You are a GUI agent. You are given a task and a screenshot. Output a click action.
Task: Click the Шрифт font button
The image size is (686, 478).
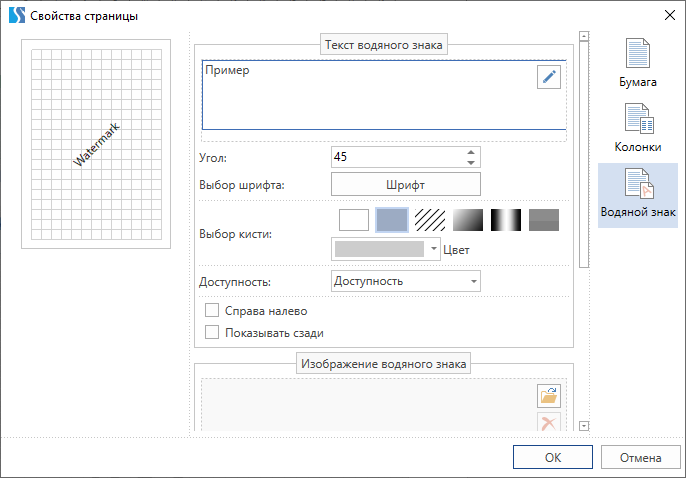[405, 184]
